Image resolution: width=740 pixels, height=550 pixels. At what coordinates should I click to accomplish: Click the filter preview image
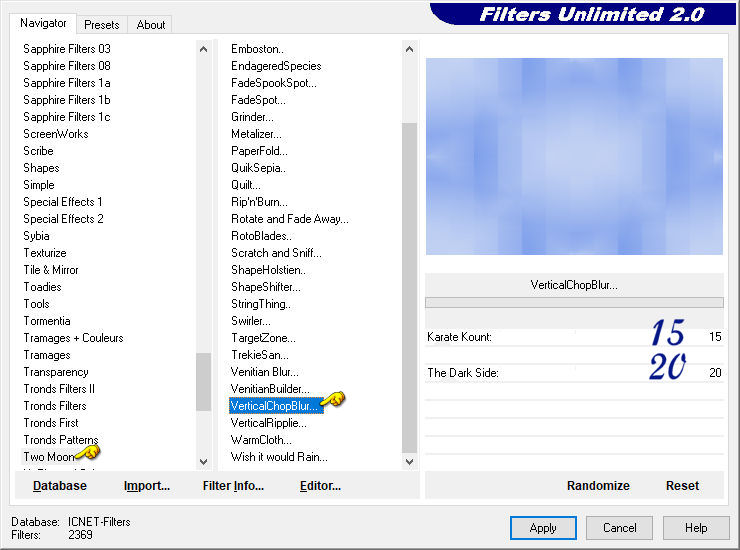pos(574,156)
